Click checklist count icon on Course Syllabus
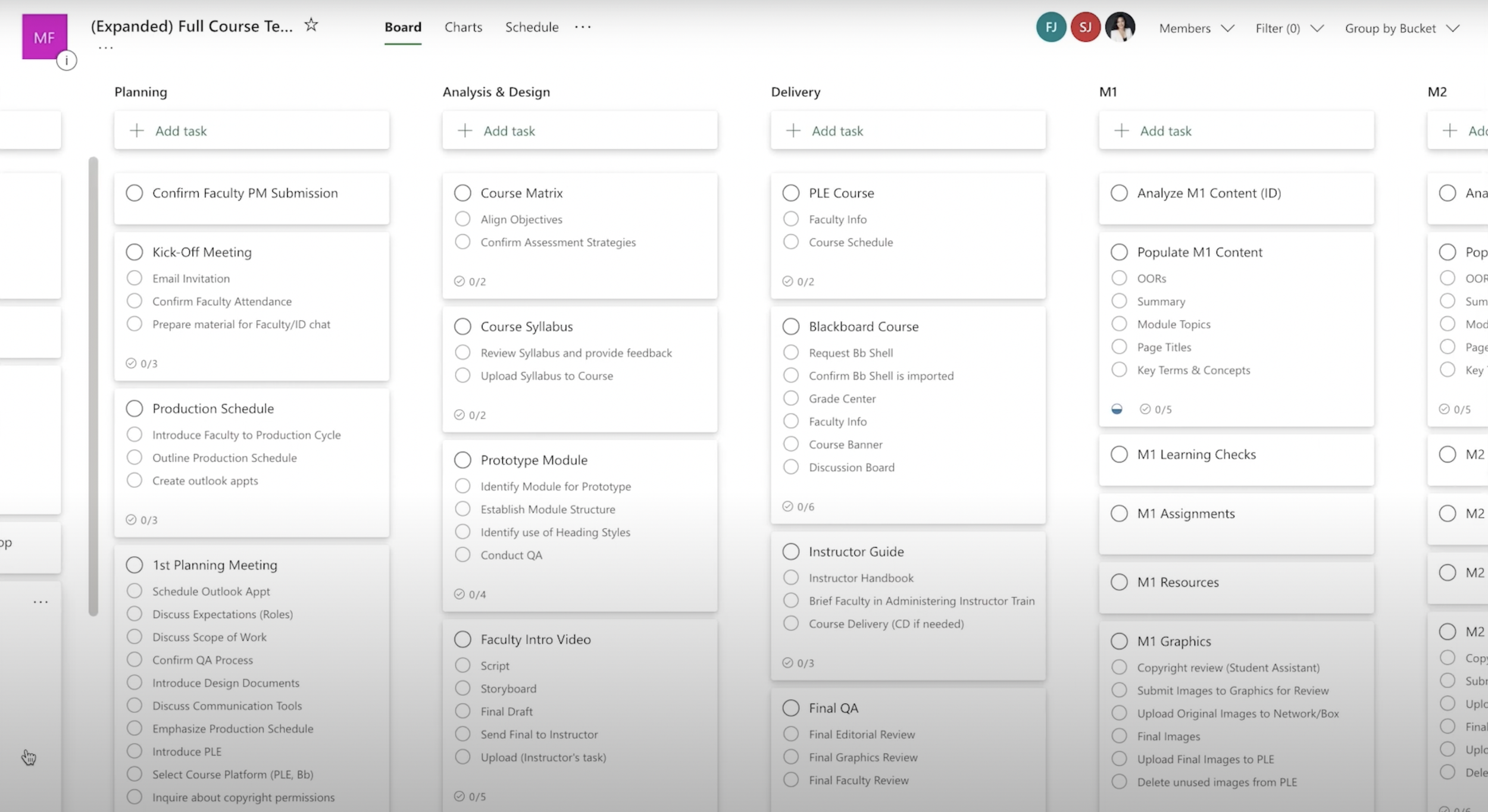1488x812 pixels. [x=459, y=415]
